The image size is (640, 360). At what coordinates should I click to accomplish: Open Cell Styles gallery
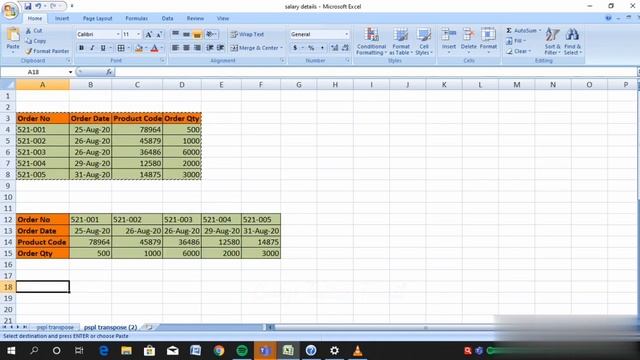coord(424,41)
